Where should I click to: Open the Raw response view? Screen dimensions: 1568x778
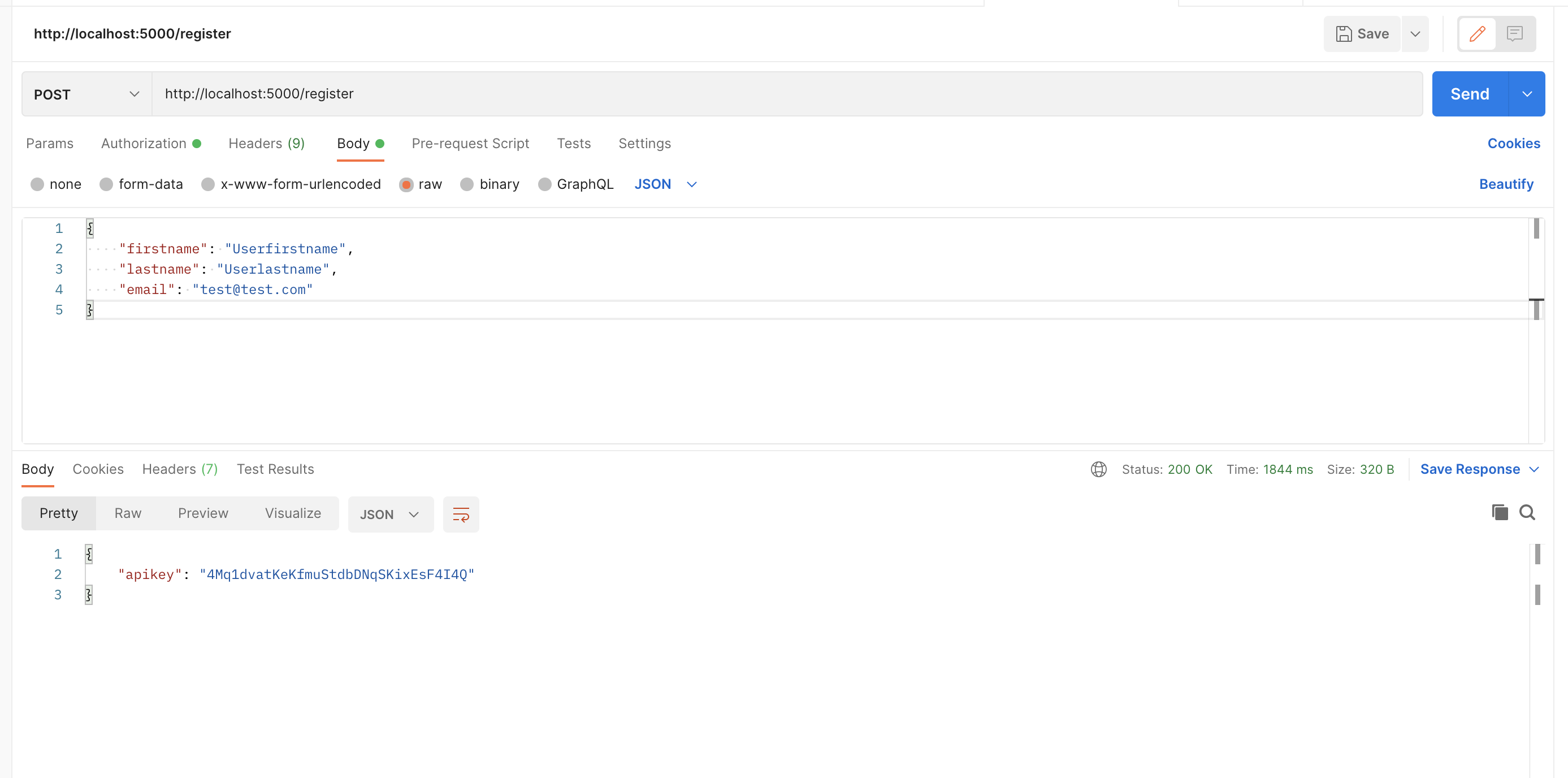127,513
